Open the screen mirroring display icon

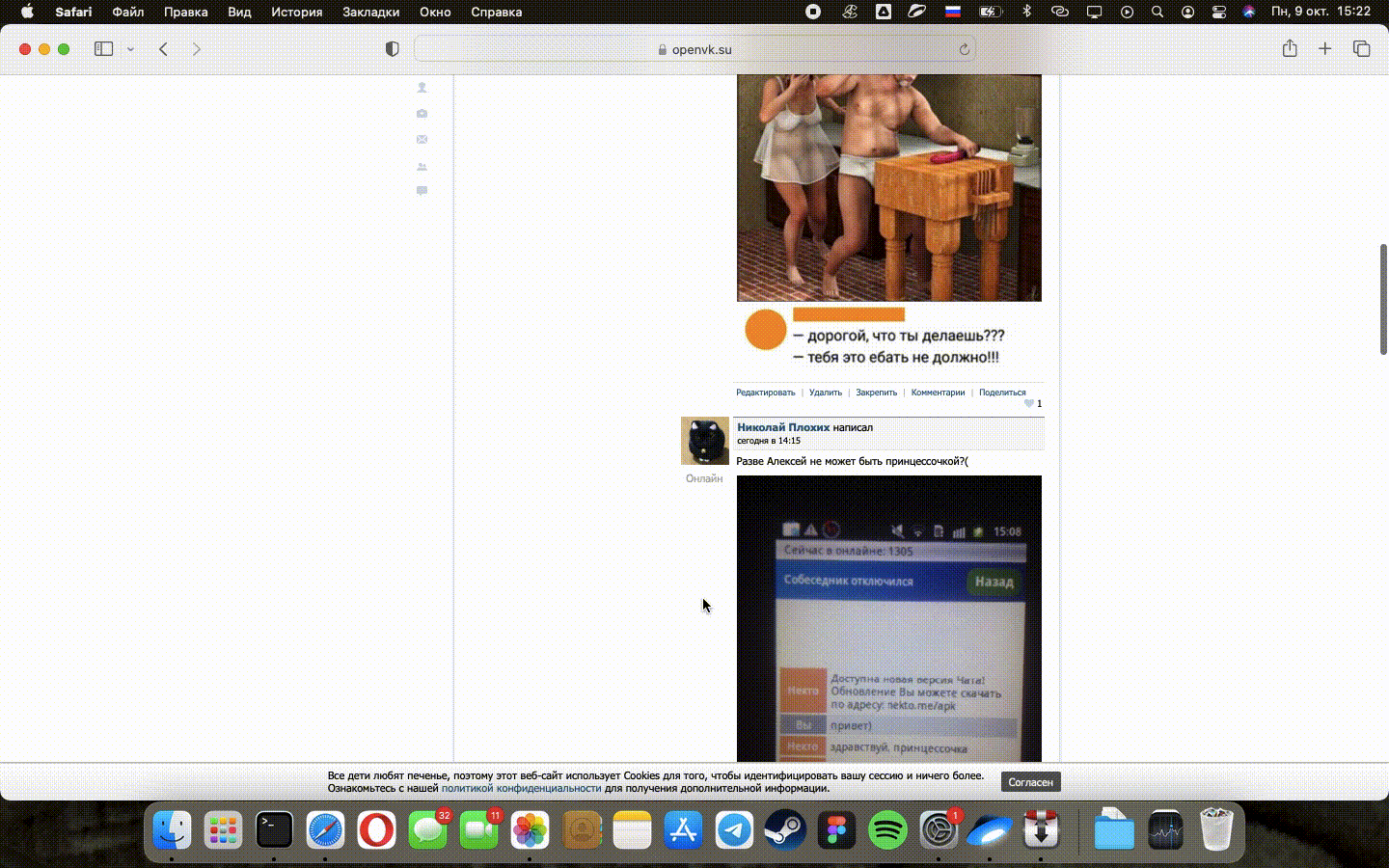1094,12
